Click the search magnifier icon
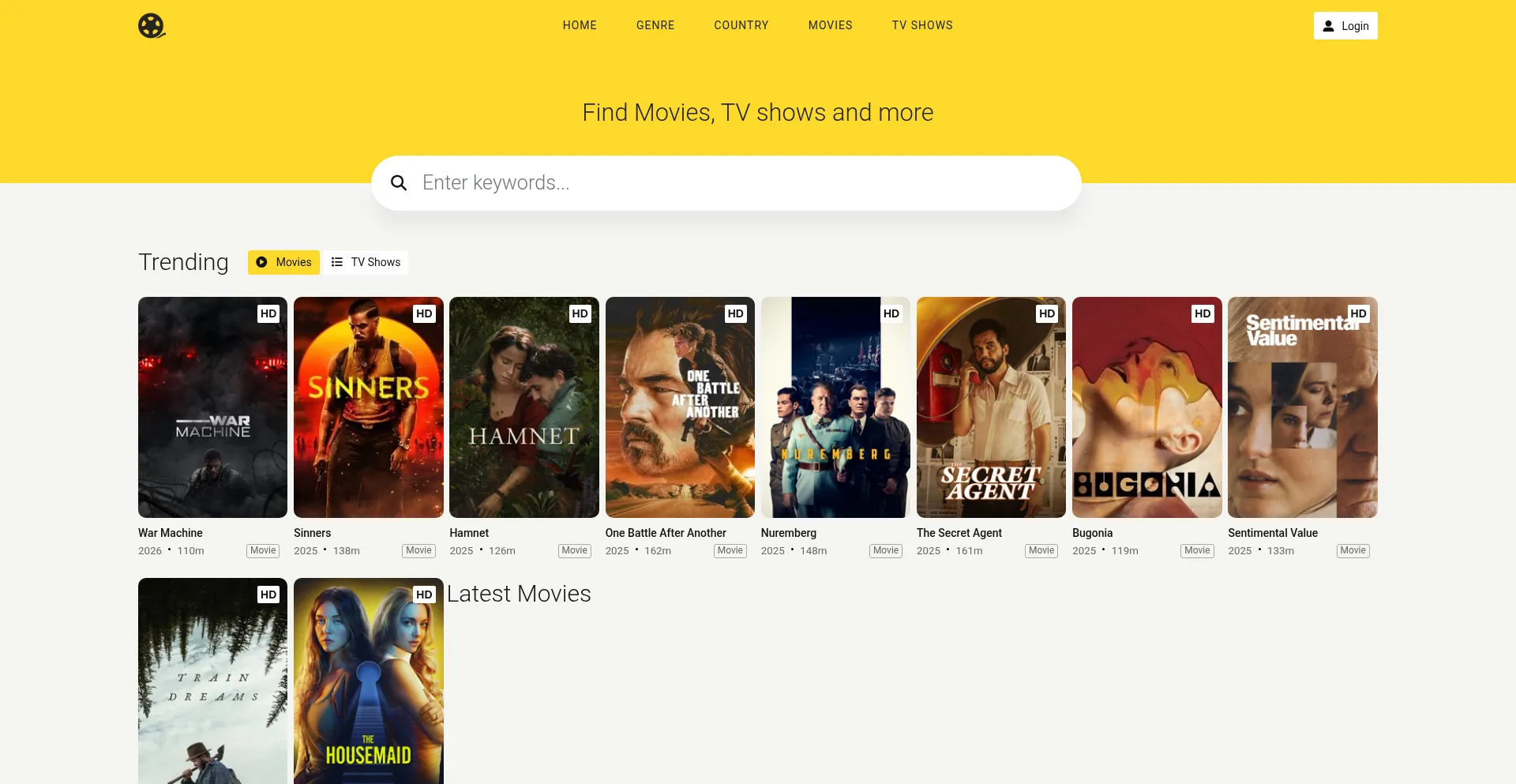The width and height of the screenshot is (1516, 784). pos(399,183)
